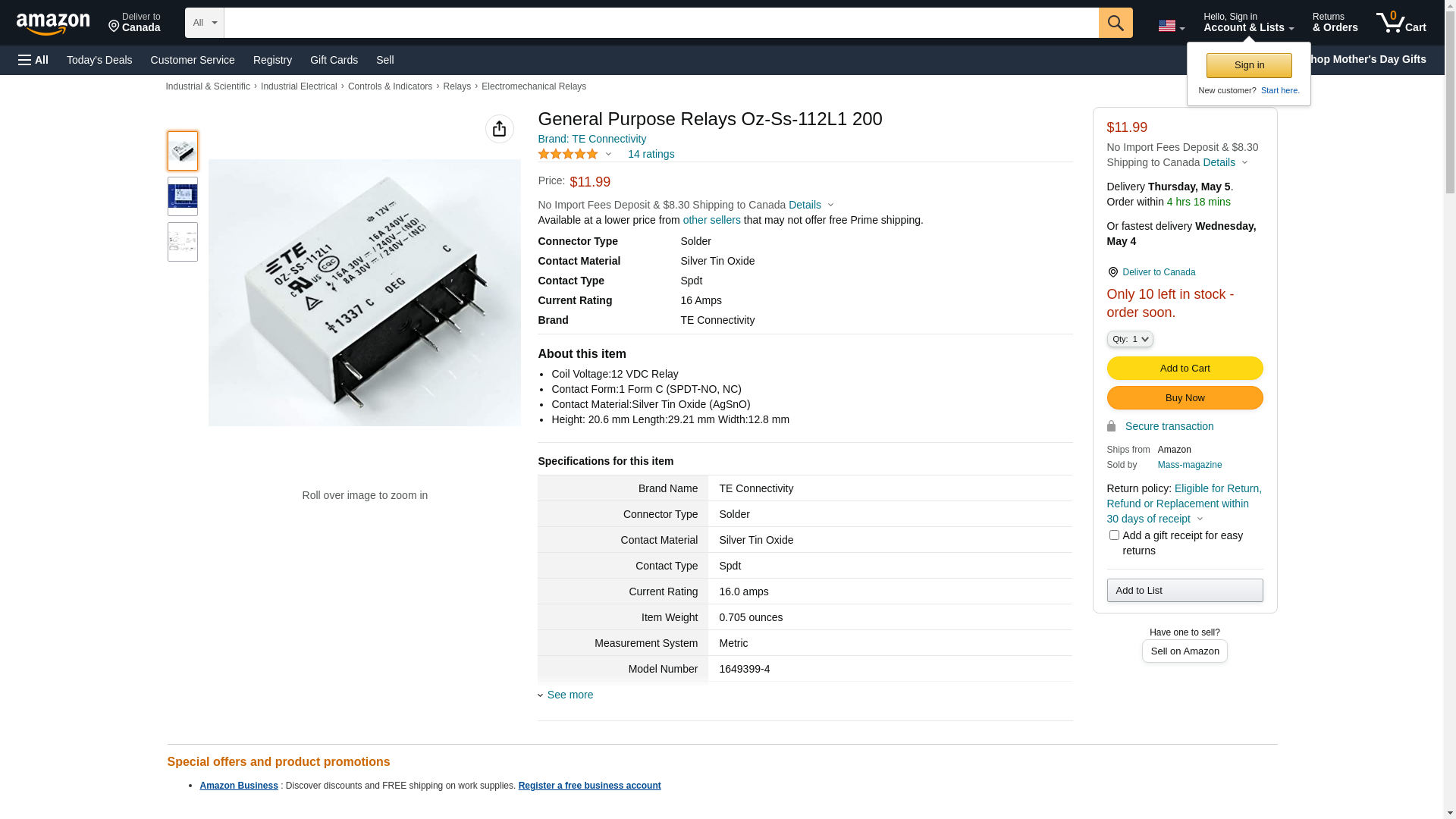
Task: Open the shopping cart icon
Action: (1400, 23)
